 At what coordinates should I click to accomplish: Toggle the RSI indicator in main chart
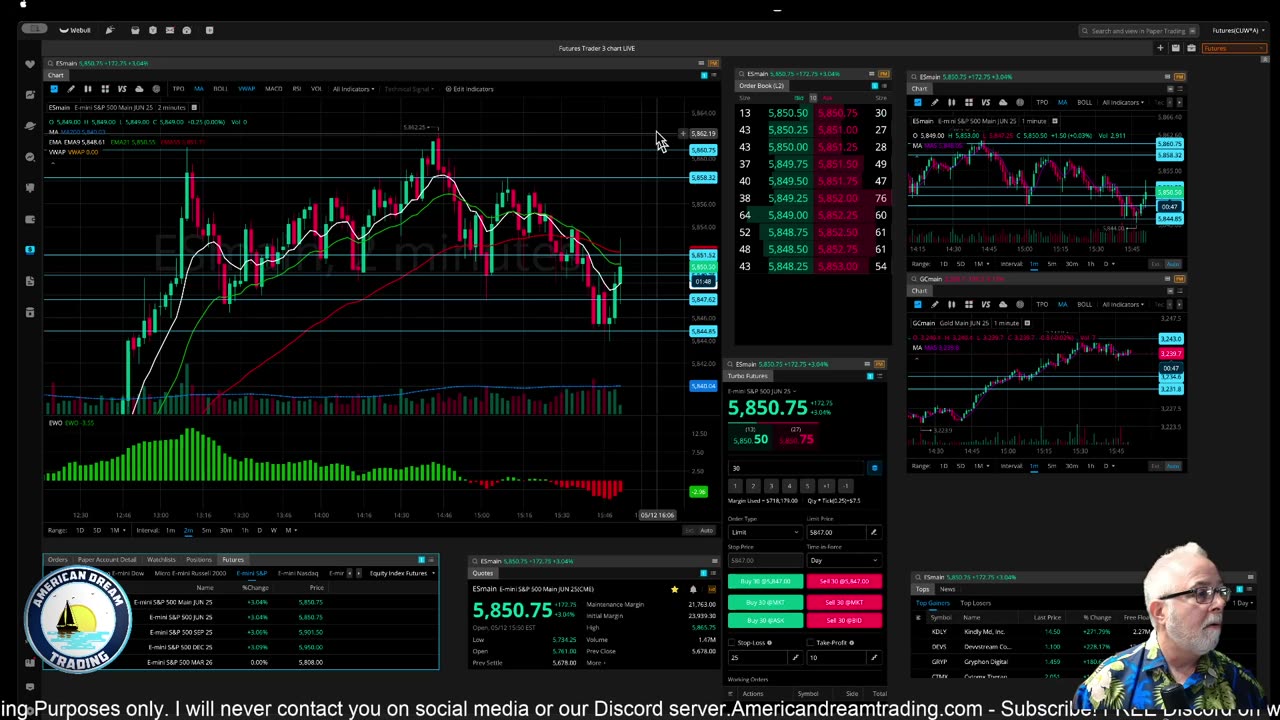point(297,89)
